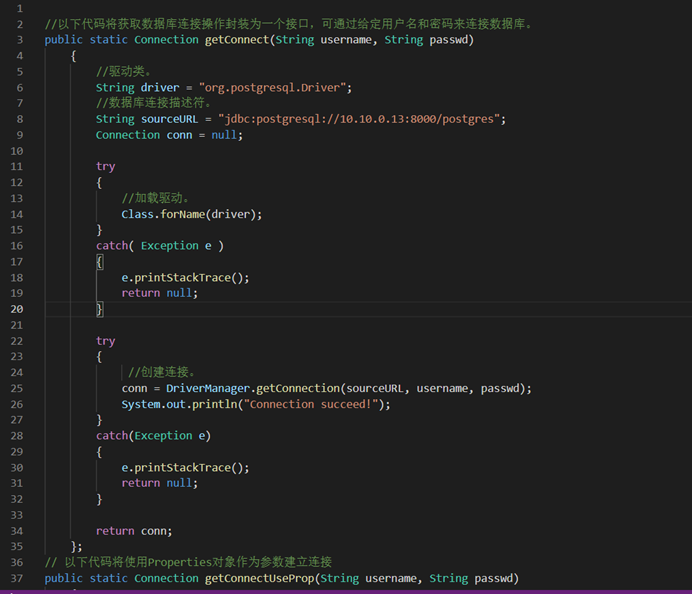
Task: Click the DriverManager class name
Action: [208, 388]
